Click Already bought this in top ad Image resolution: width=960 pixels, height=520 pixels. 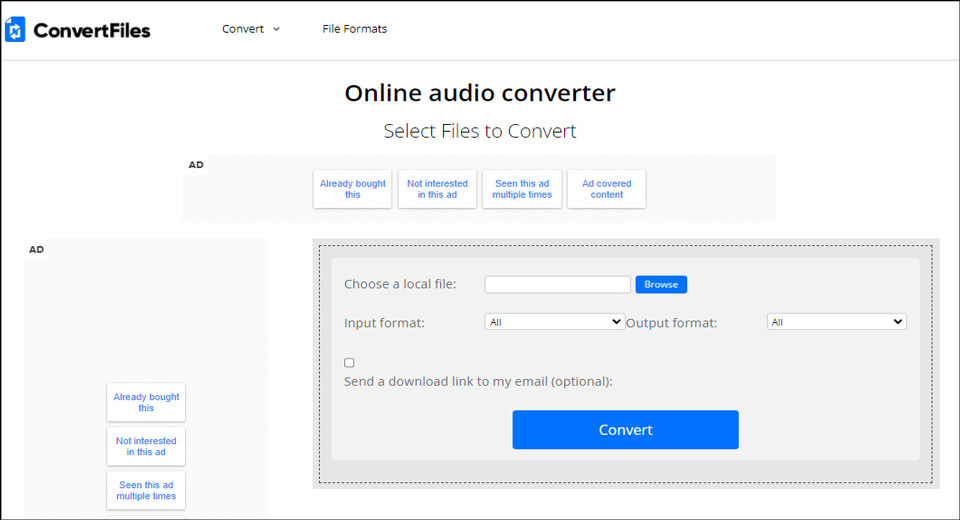point(353,189)
